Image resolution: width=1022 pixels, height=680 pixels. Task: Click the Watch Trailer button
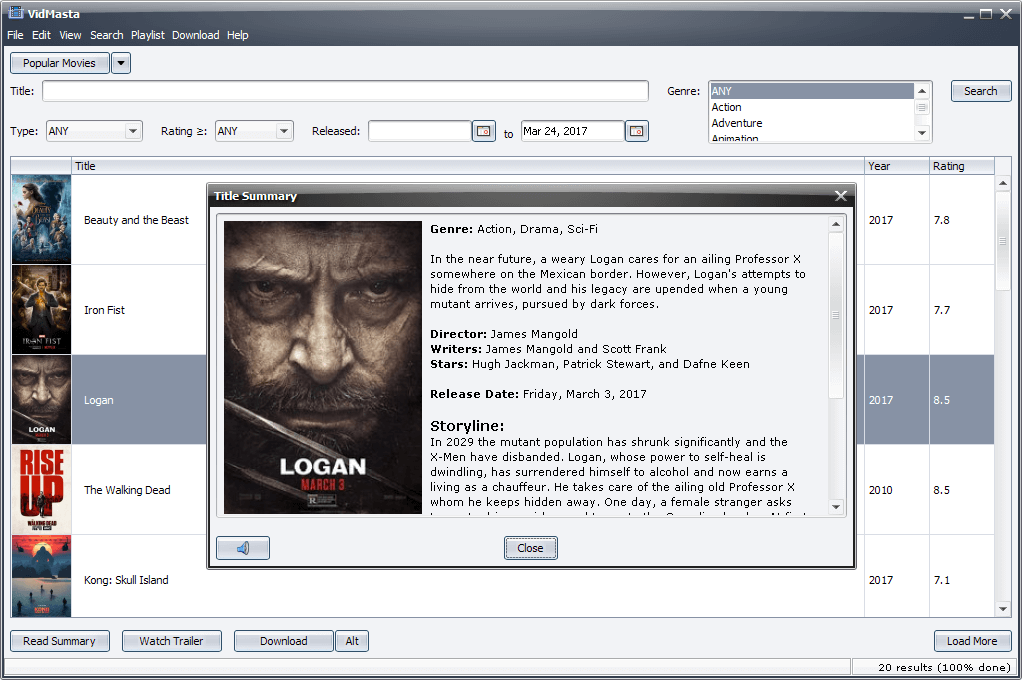coord(171,641)
